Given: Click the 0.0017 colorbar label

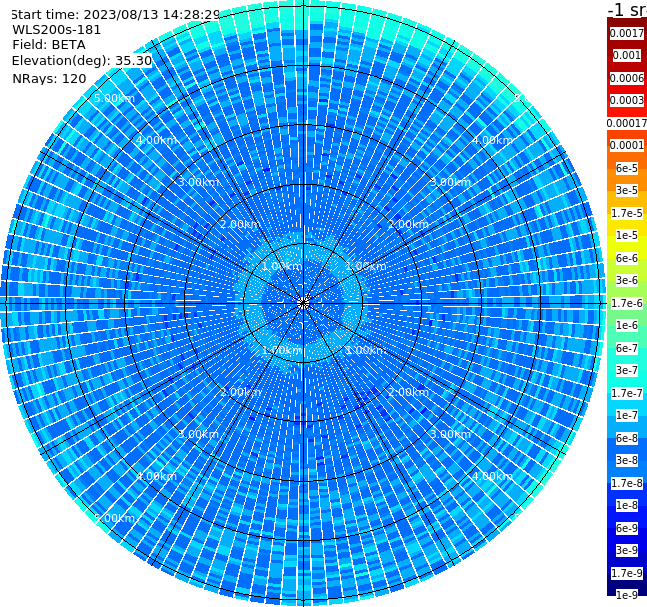Looking at the screenshot, I should pyautogui.click(x=627, y=33).
